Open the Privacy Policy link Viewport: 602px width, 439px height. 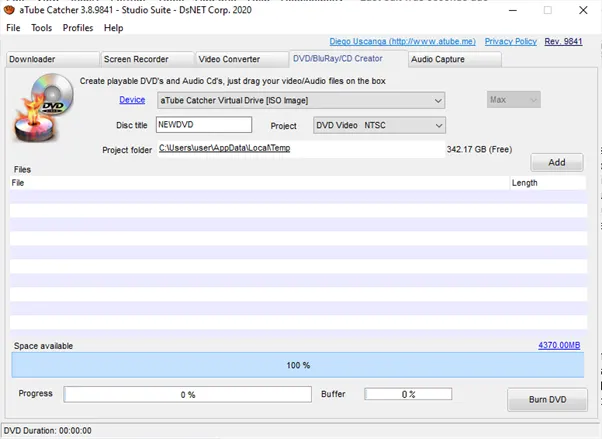tap(511, 41)
